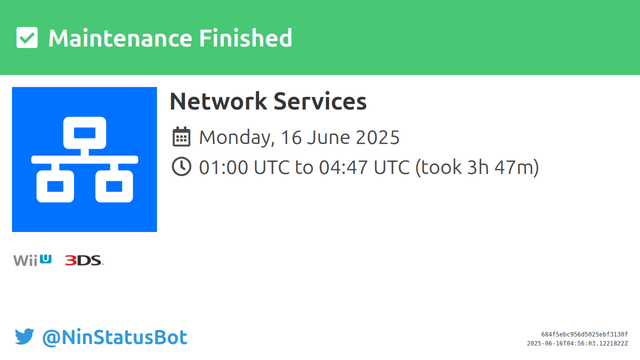Click the 2025-06-16T04:56 timestamp text

click(x=578, y=344)
